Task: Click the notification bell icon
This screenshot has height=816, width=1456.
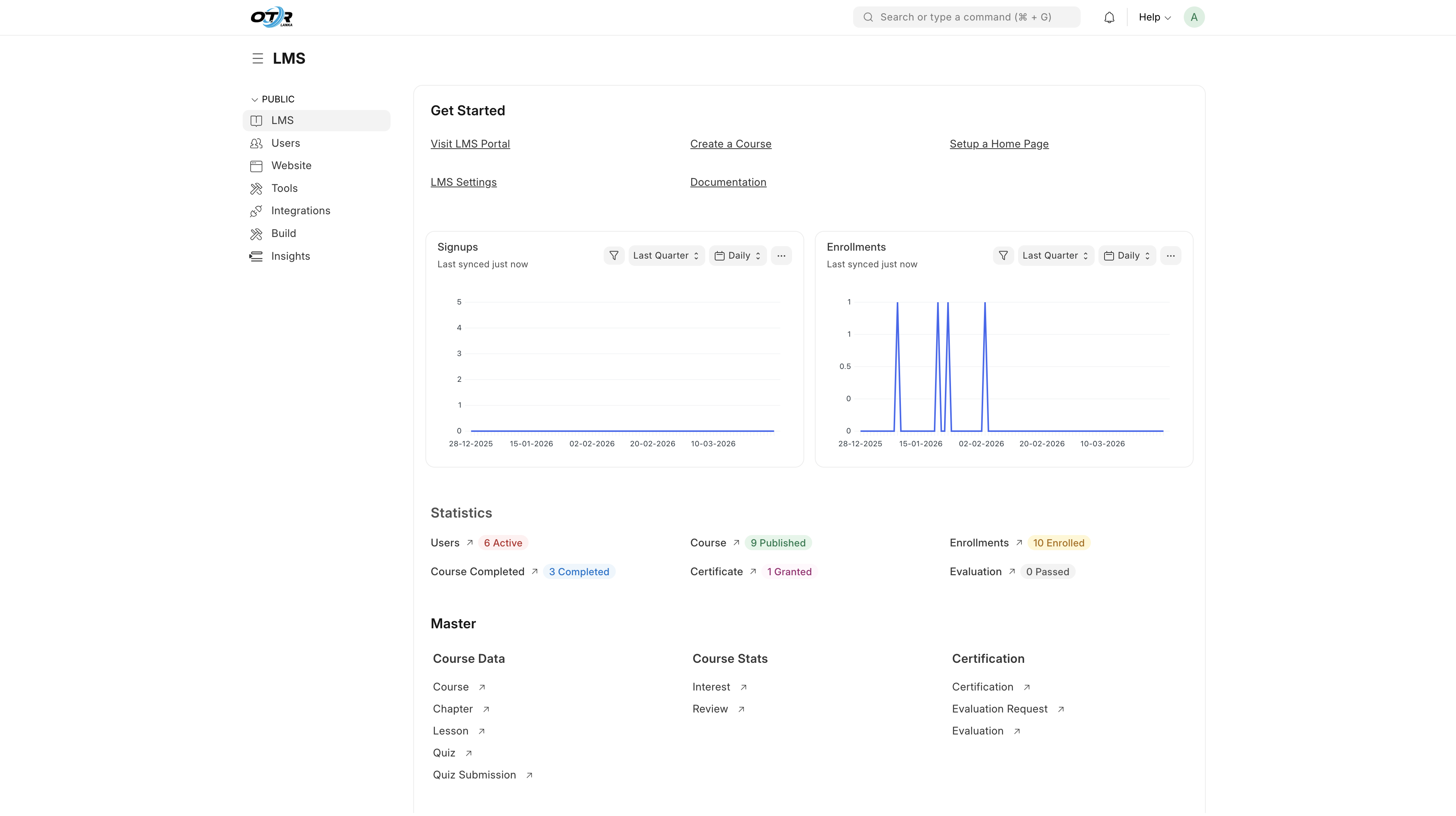Action: point(1109,17)
